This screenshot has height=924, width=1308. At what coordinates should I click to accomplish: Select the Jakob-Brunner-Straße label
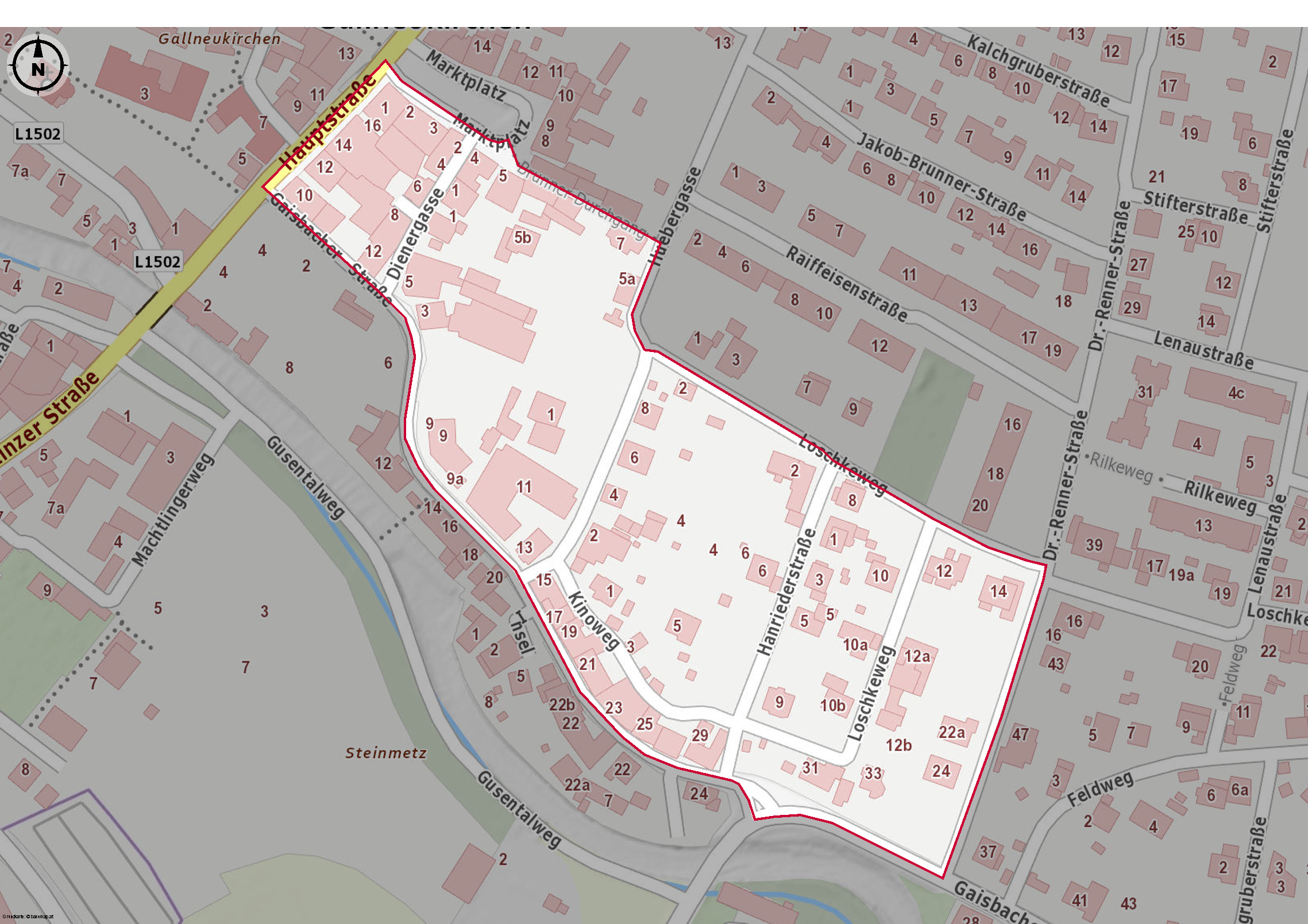[942, 176]
